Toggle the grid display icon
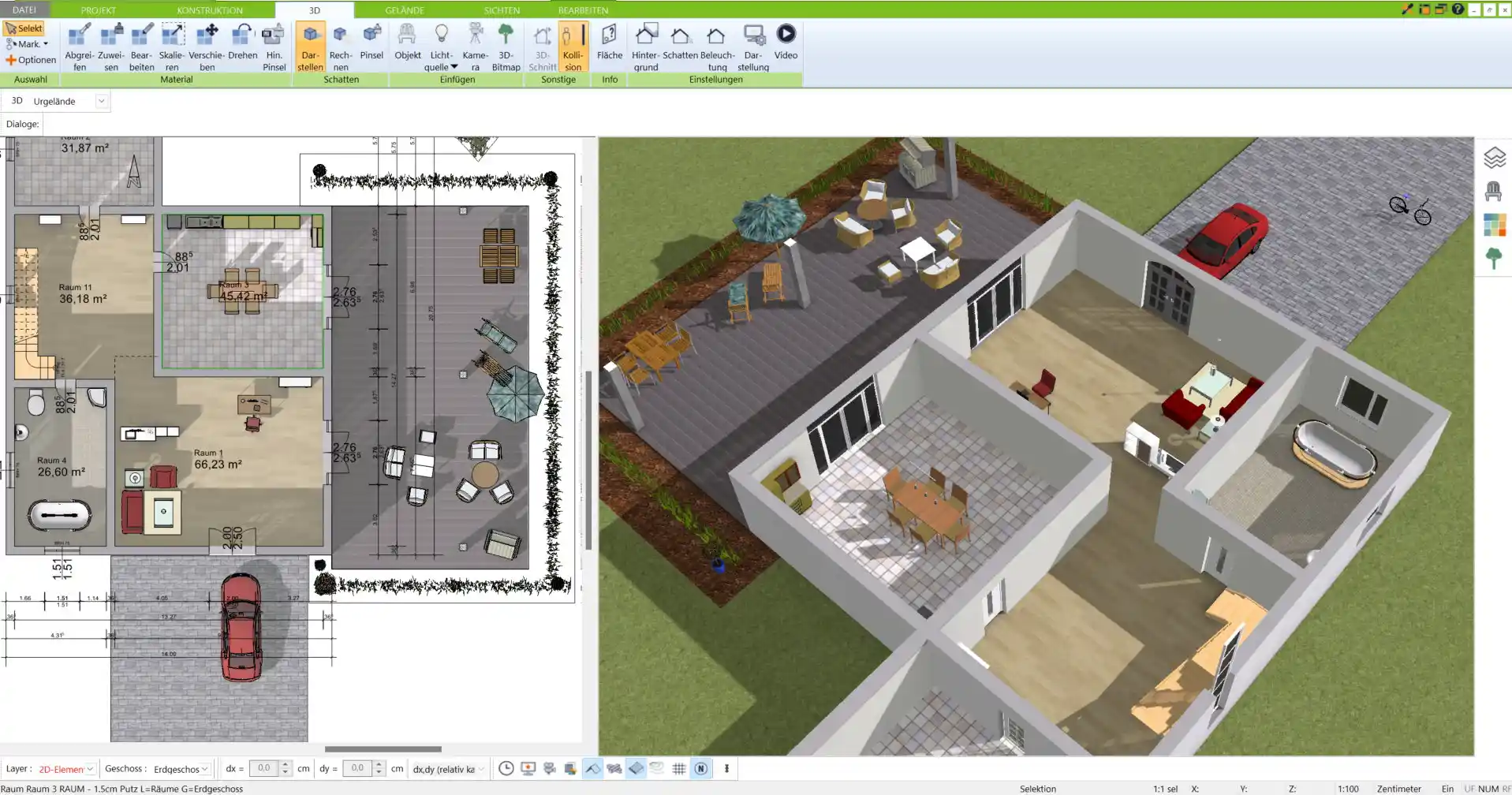 point(679,768)
